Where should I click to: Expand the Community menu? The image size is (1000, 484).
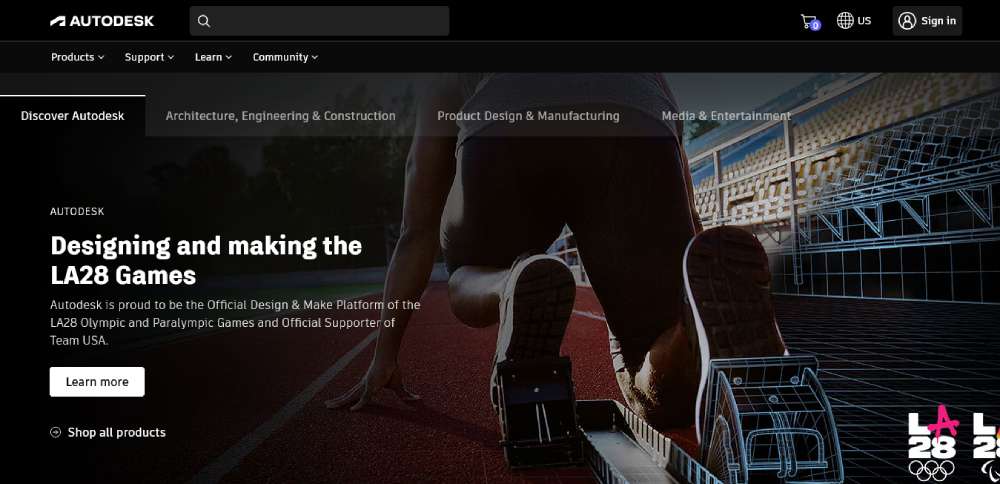pos(285,57)
